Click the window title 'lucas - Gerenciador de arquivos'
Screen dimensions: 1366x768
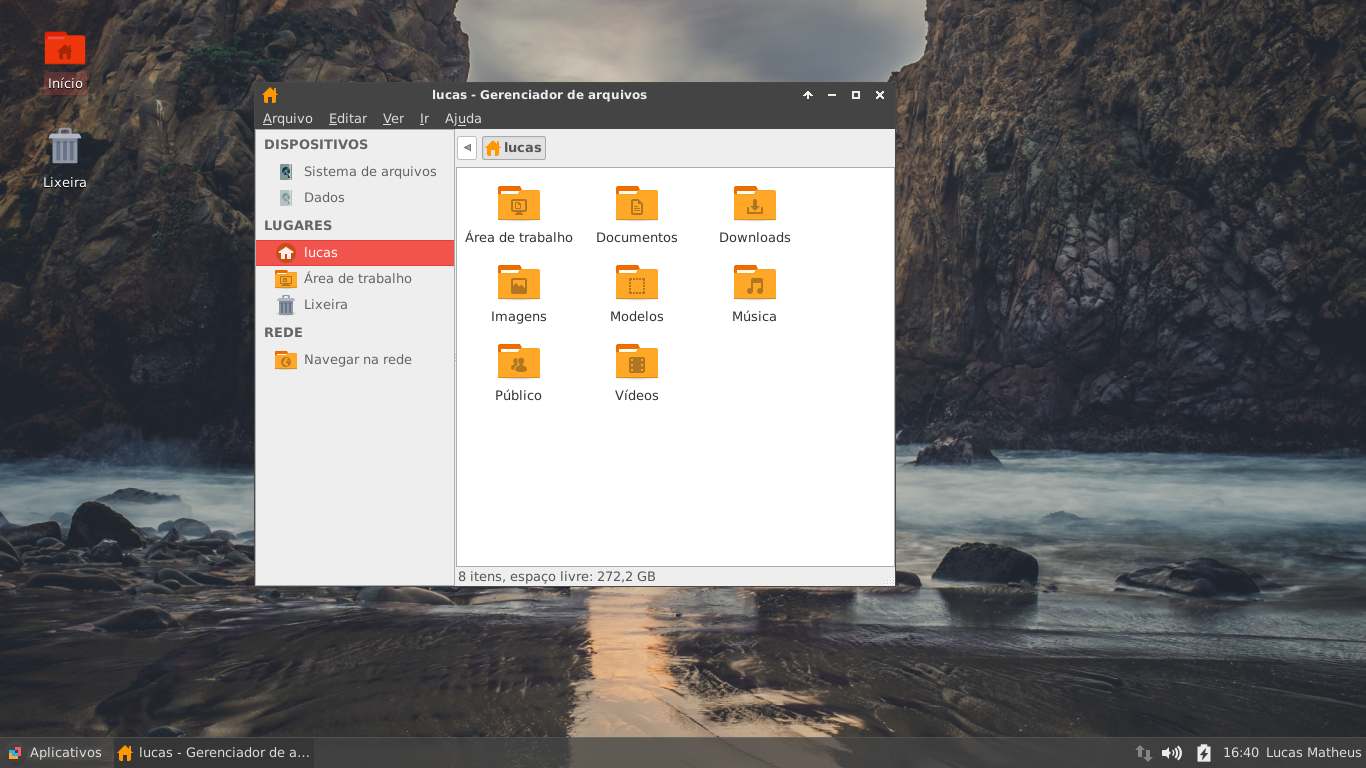click(x=540, y=95)
